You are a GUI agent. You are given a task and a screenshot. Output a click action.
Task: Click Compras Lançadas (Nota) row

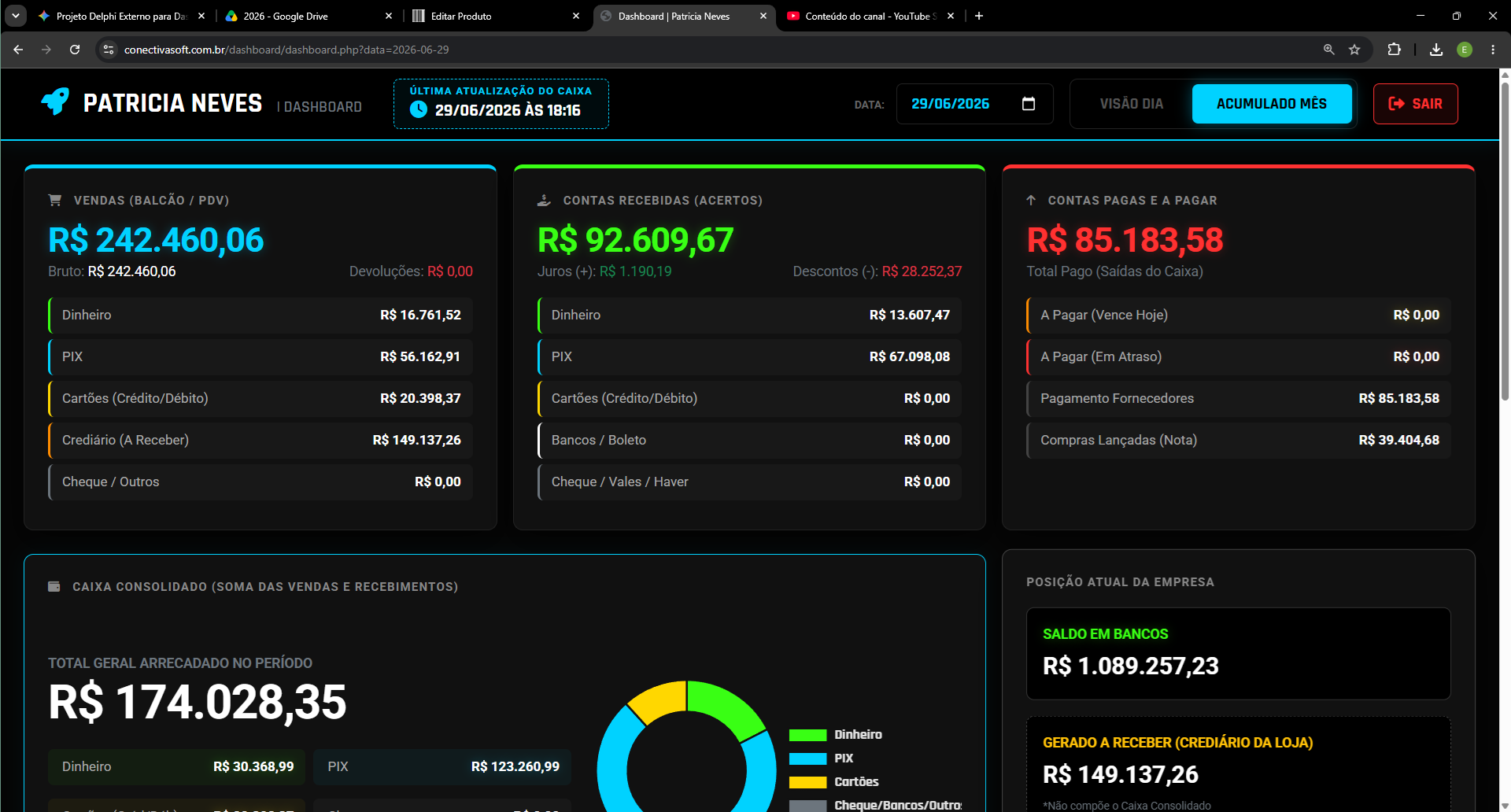click(1239, 440)
